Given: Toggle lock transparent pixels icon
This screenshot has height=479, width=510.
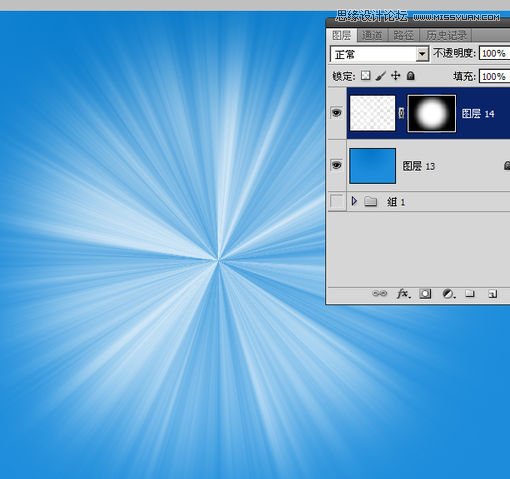Looking at the screenshot, I should pyautogui.click(x=366, y=76).
